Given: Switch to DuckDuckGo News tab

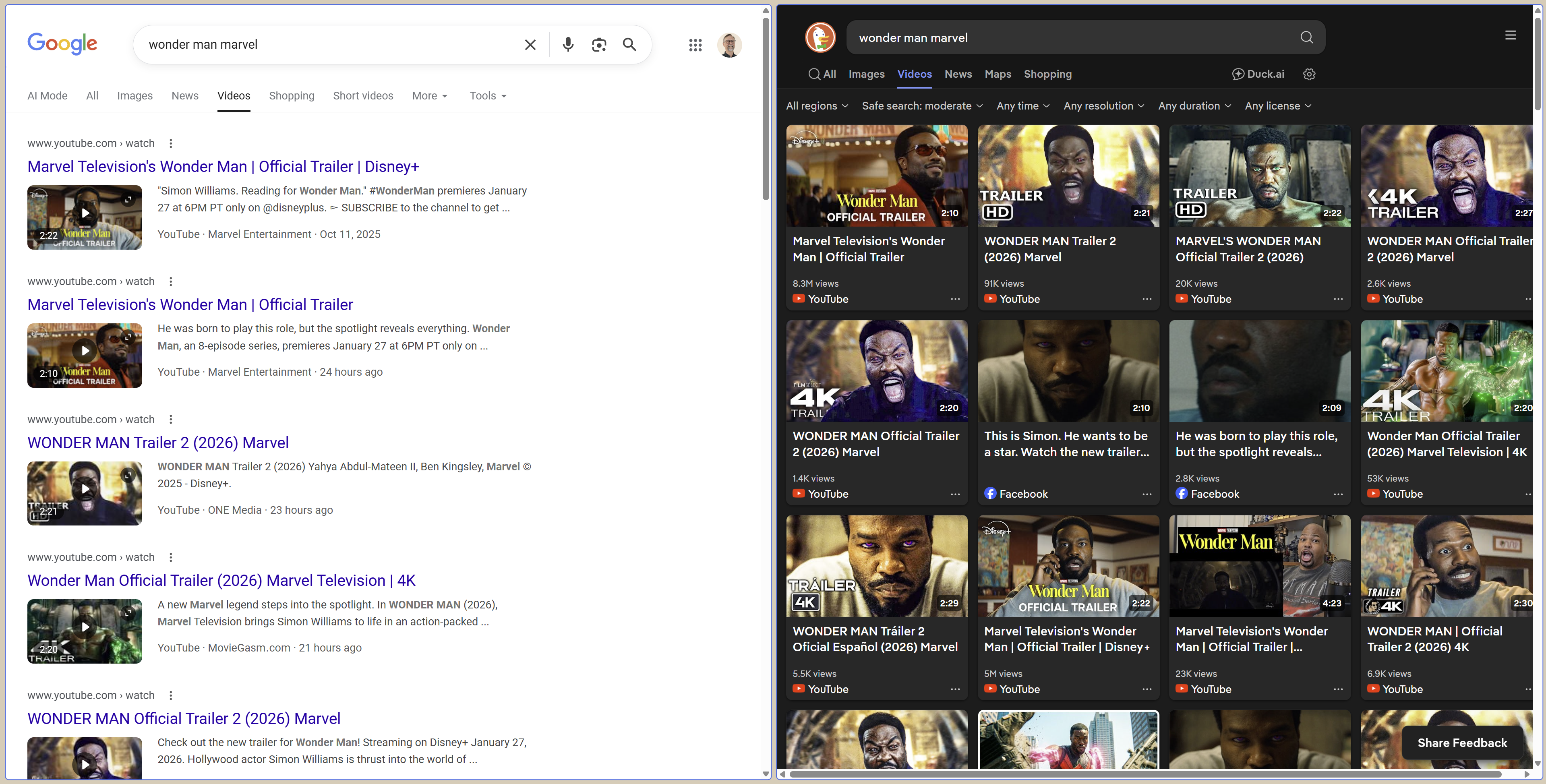Looking at the screenshot, I should click(958, 74).
